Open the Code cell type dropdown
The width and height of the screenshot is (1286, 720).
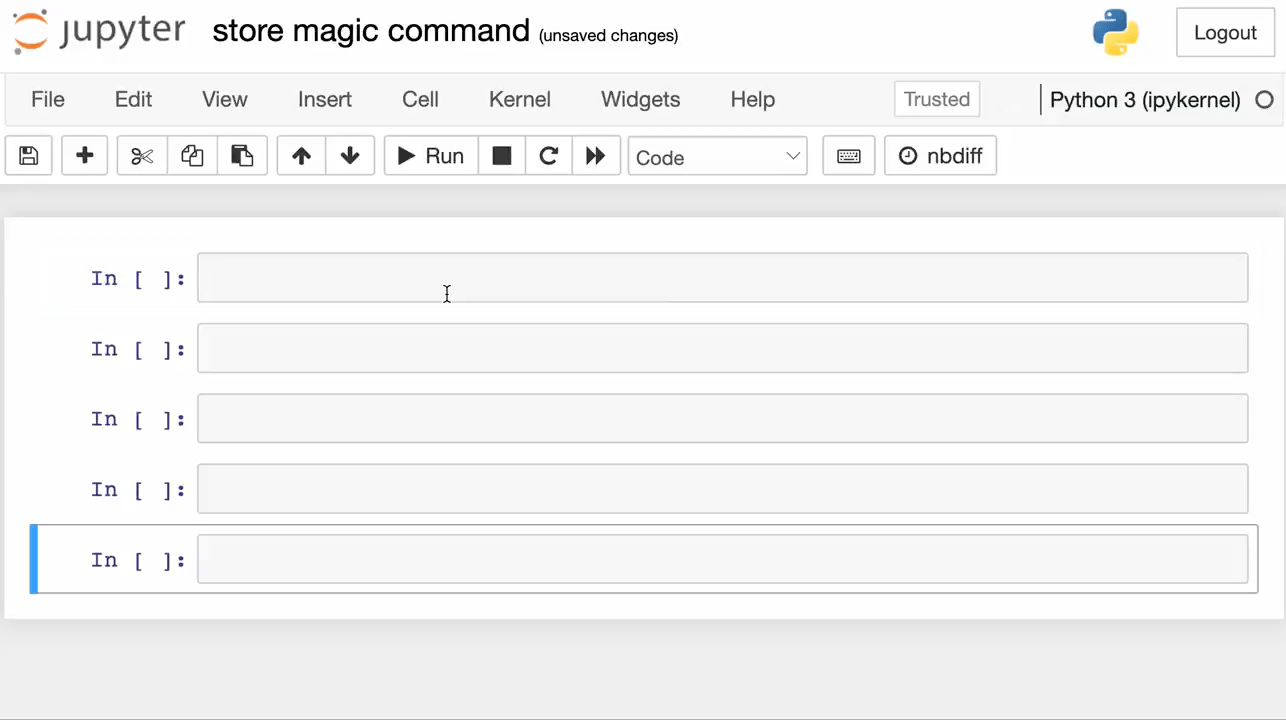(x=718, y=156)
